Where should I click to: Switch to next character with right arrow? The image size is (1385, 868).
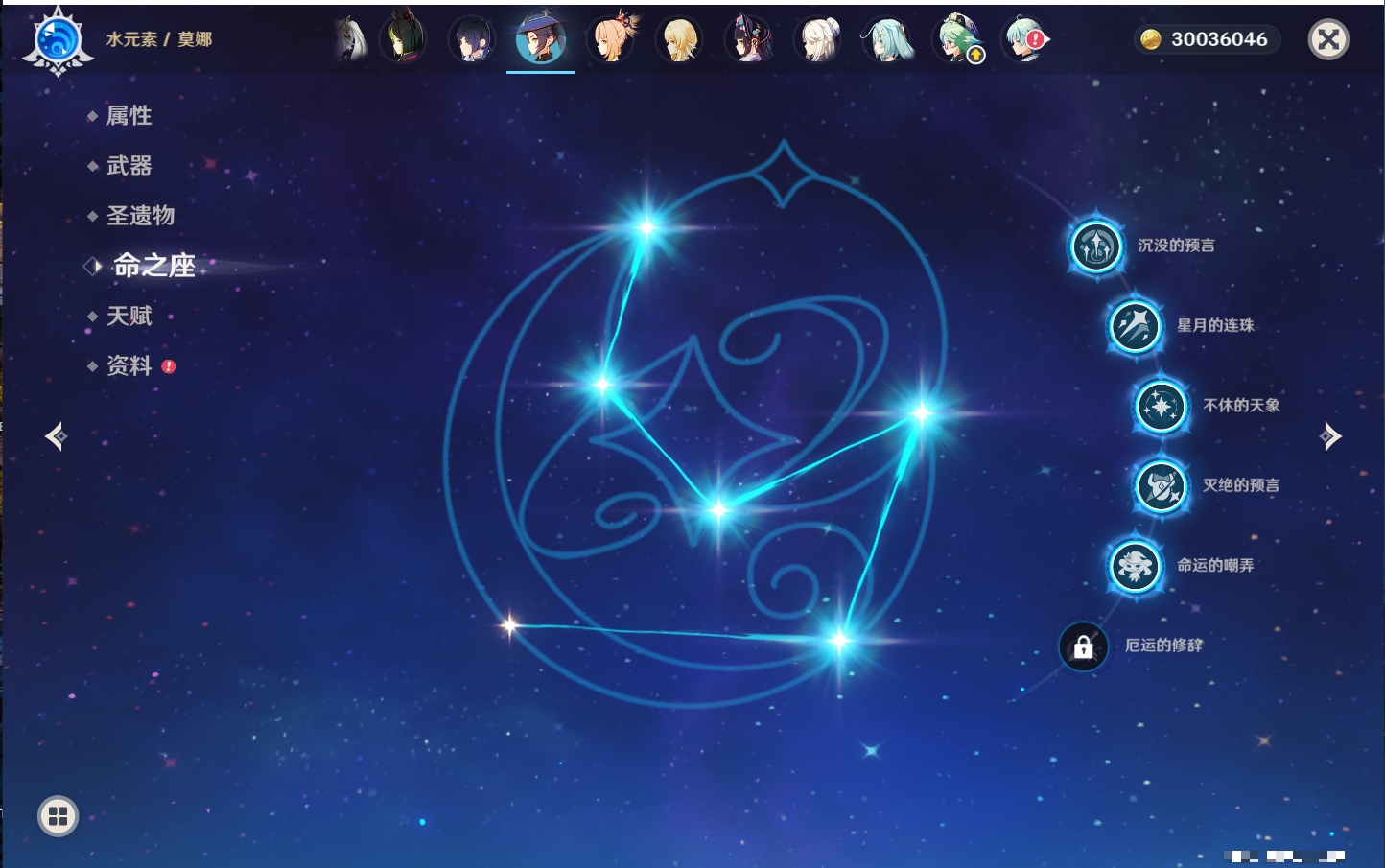coord(1330,436)
